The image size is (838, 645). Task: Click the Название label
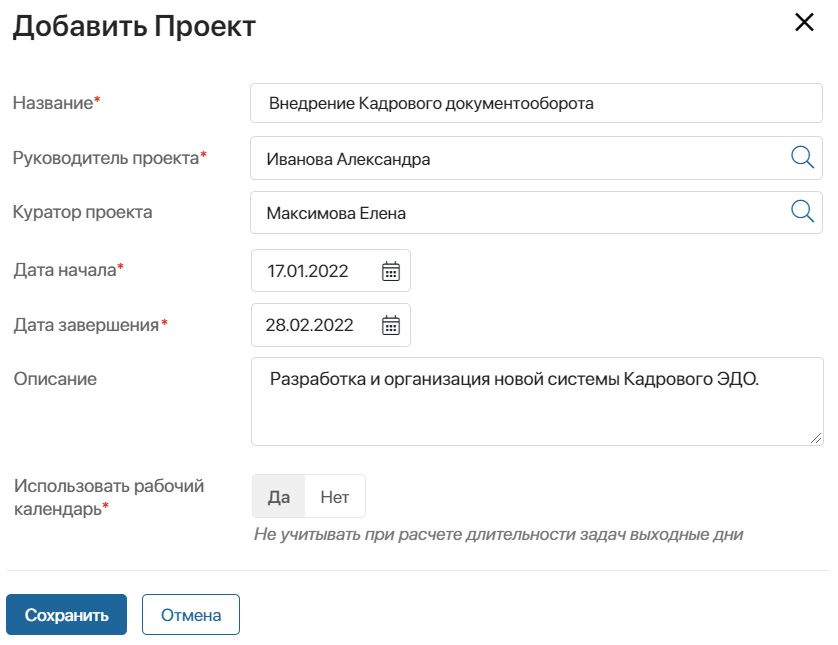click(x=57, y=103)
